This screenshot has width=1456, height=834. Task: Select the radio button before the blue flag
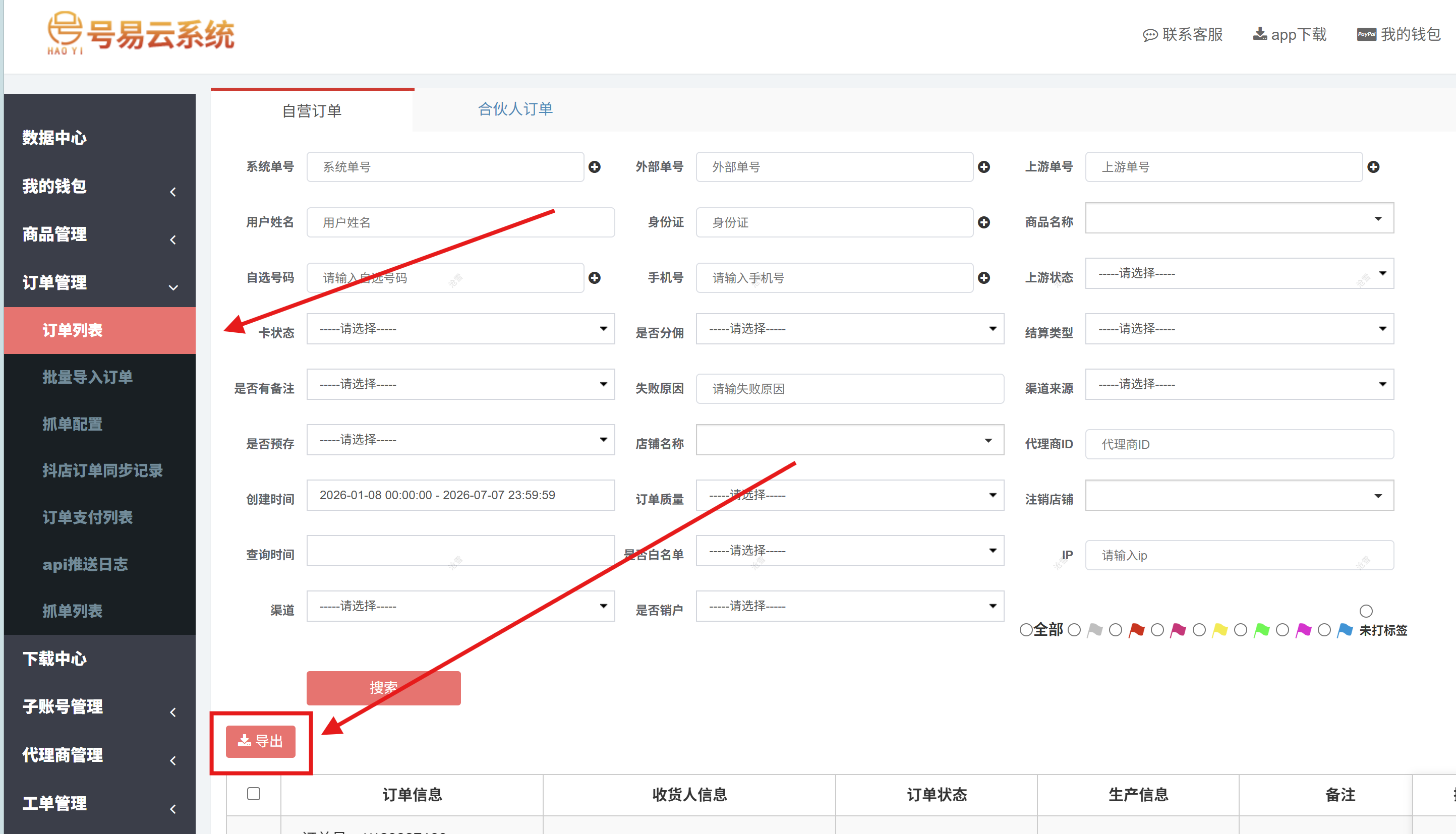coord(1324,630)
